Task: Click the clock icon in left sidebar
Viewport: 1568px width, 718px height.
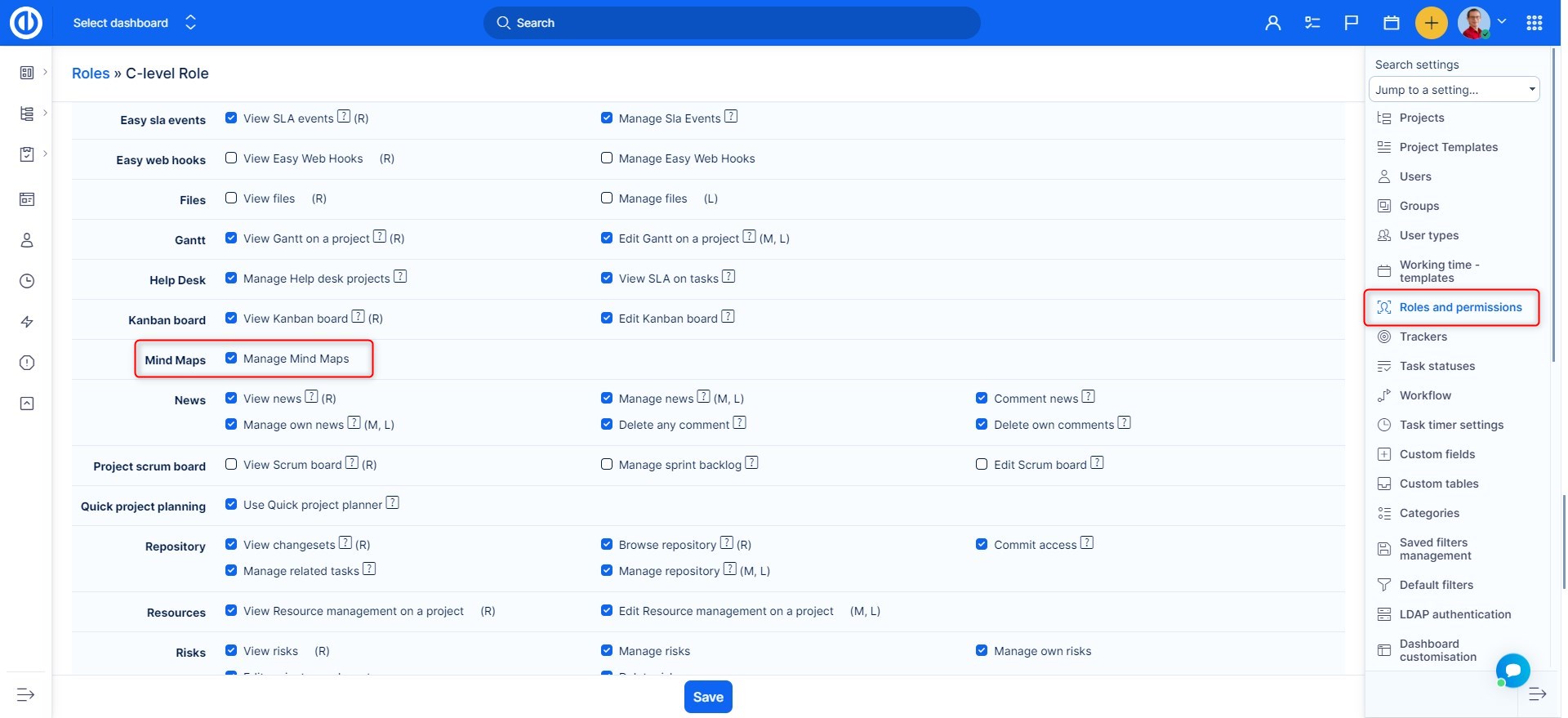Action: [x=27, y=281]
